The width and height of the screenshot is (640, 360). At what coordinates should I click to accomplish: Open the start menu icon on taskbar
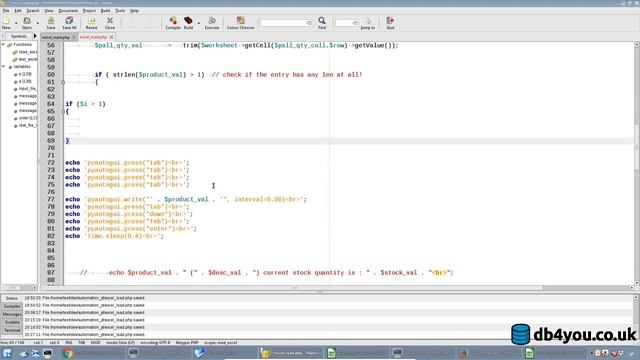tap(7, 353)
